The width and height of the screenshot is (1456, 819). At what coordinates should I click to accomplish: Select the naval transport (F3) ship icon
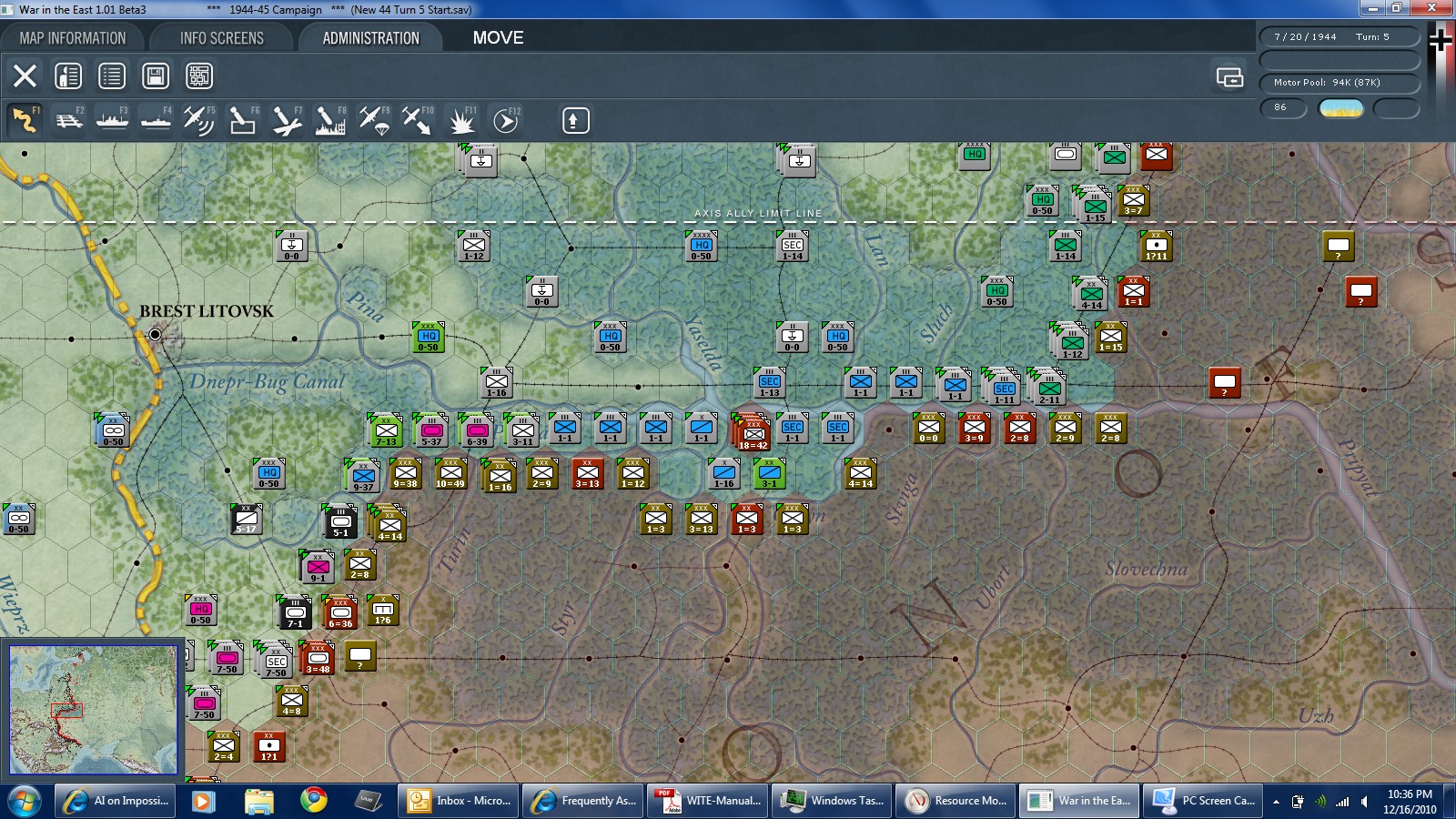(113, 120)
